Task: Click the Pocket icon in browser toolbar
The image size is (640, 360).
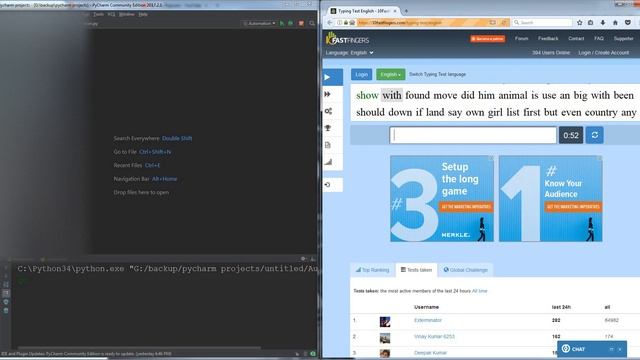Action: 628,22
